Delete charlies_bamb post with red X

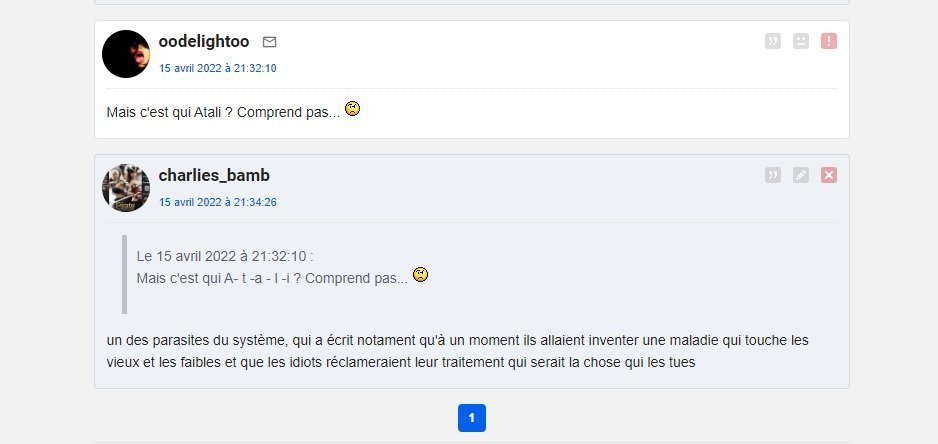tap(829, 175)
